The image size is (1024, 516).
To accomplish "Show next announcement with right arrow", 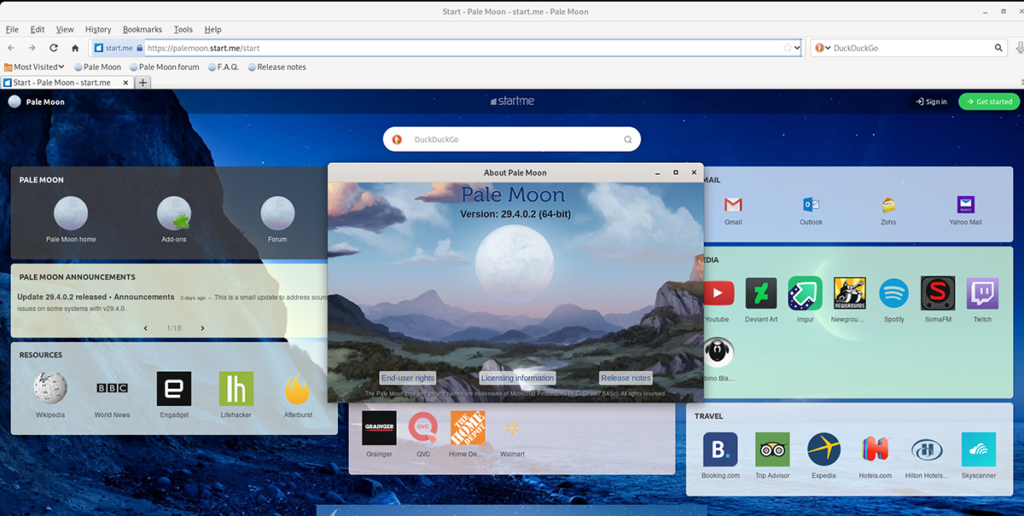I will tap(202, 328).
